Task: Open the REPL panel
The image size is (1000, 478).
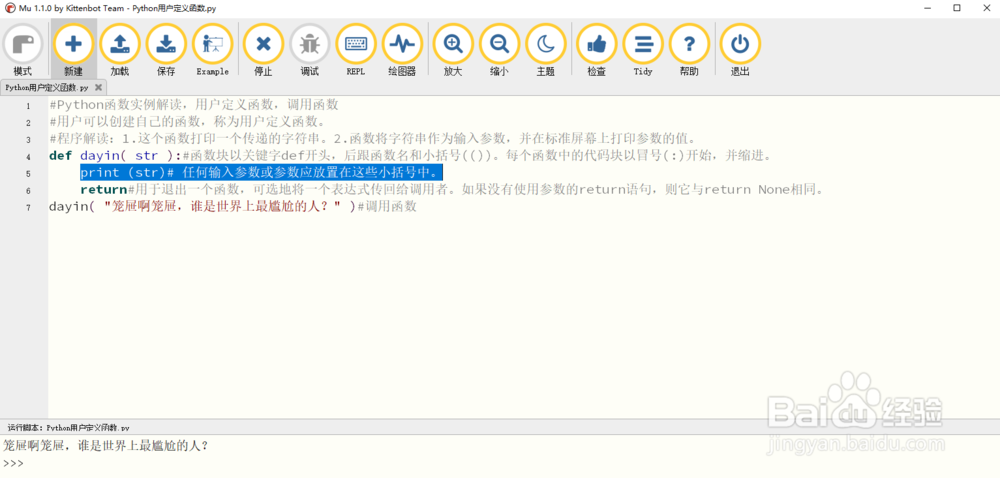Action: click(x=356, y=50)
